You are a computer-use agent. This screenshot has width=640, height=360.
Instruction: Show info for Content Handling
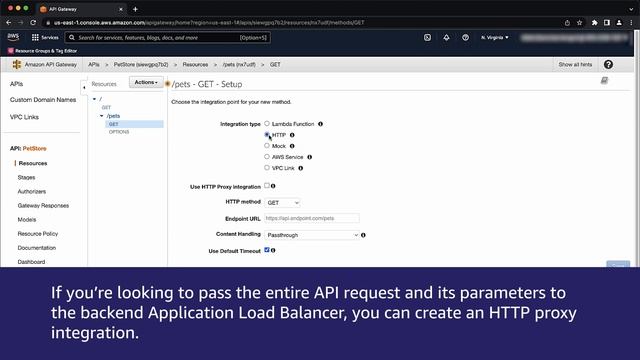(x=363, y=235)
